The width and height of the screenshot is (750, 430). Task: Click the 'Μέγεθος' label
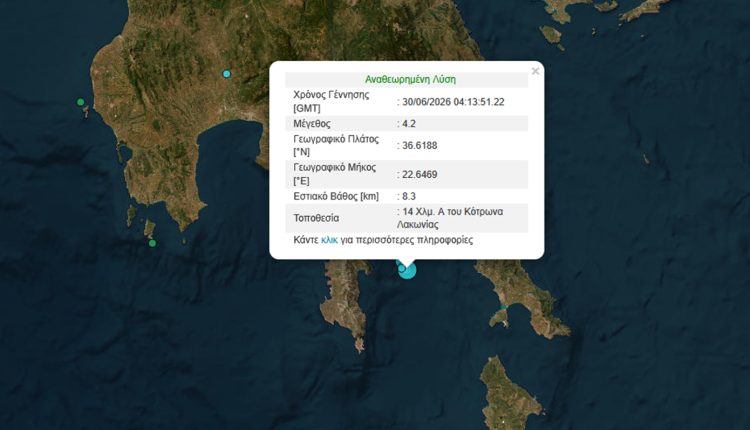coord(312,123)
